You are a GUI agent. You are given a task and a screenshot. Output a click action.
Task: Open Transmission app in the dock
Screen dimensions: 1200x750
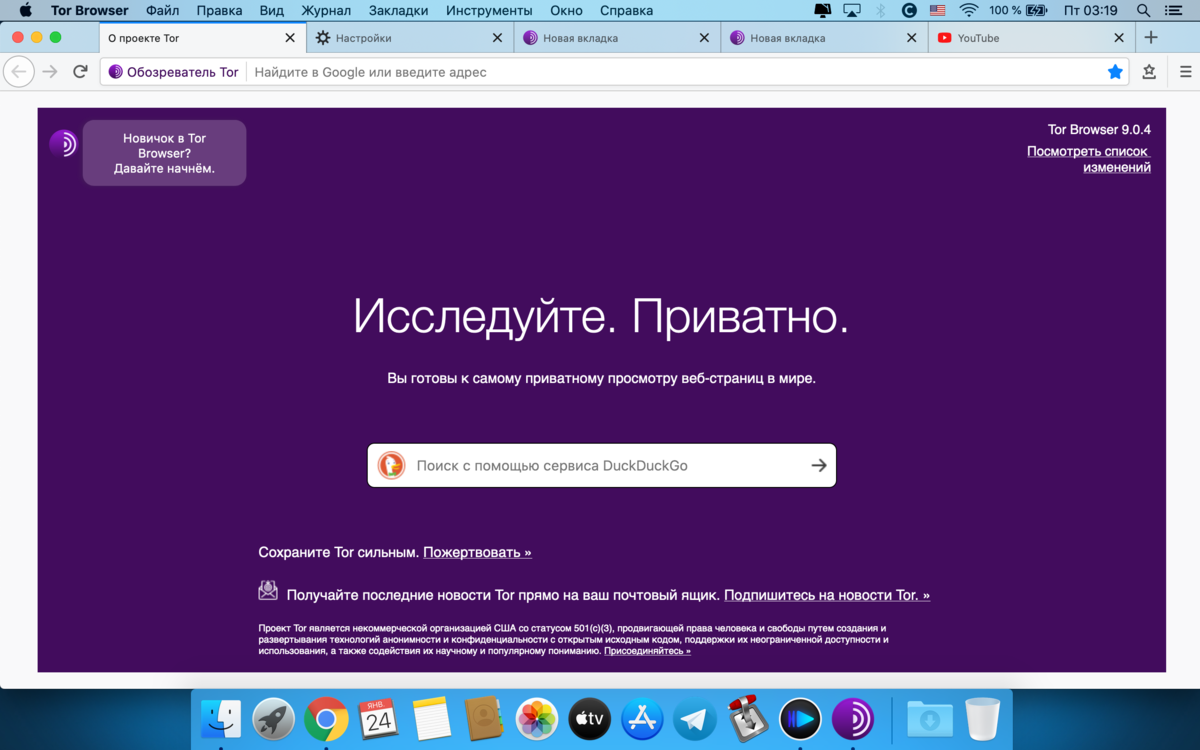tap(747, 718)
